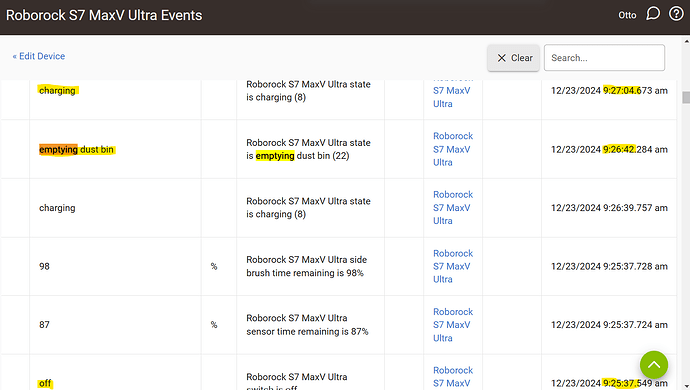Click description 'sensor time remaining is 87%'
The width and height of the screenshot is (690, 390).
[x=307, y=325]
